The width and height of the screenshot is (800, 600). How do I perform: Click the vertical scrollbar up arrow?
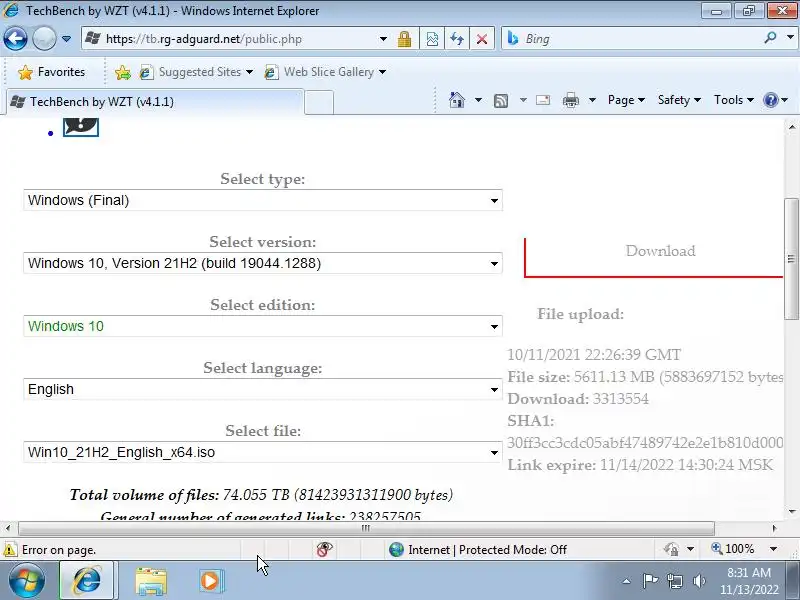pos(792,127)
